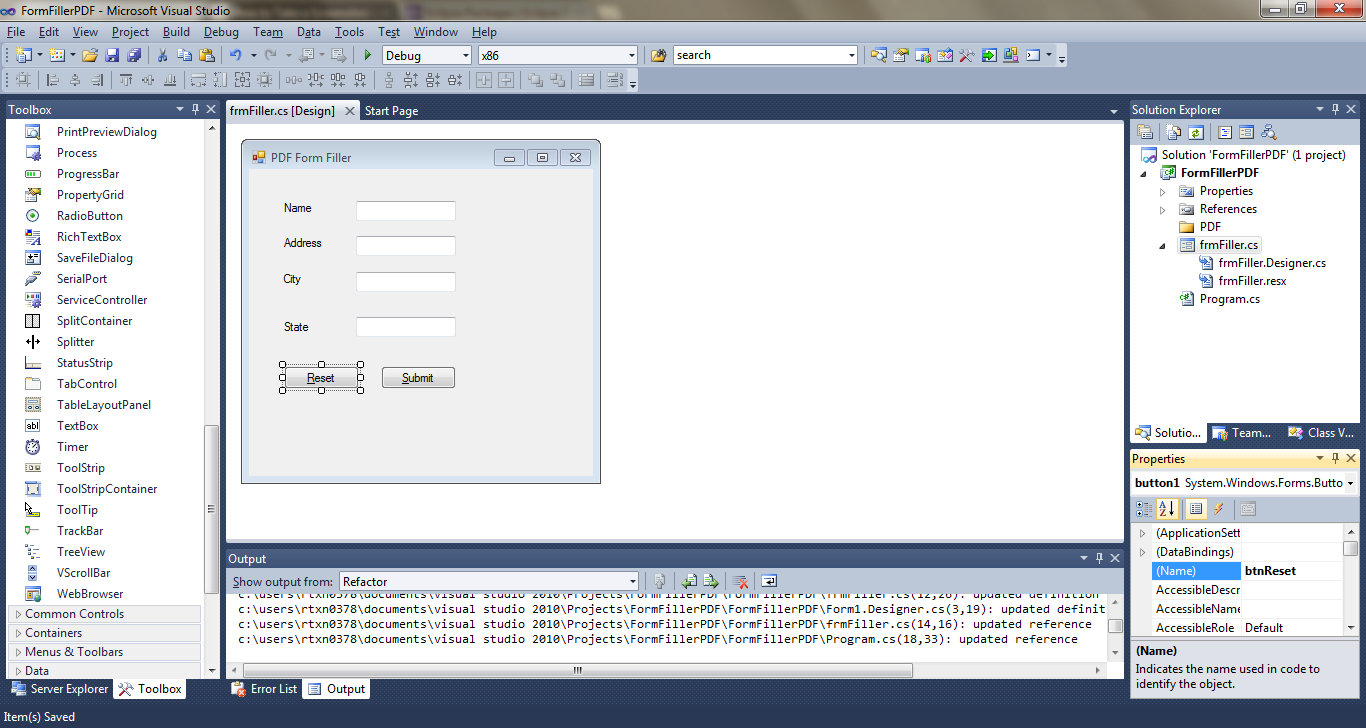Pin the Toolbox panel open

pyautogui.click(x=196, y=109)
